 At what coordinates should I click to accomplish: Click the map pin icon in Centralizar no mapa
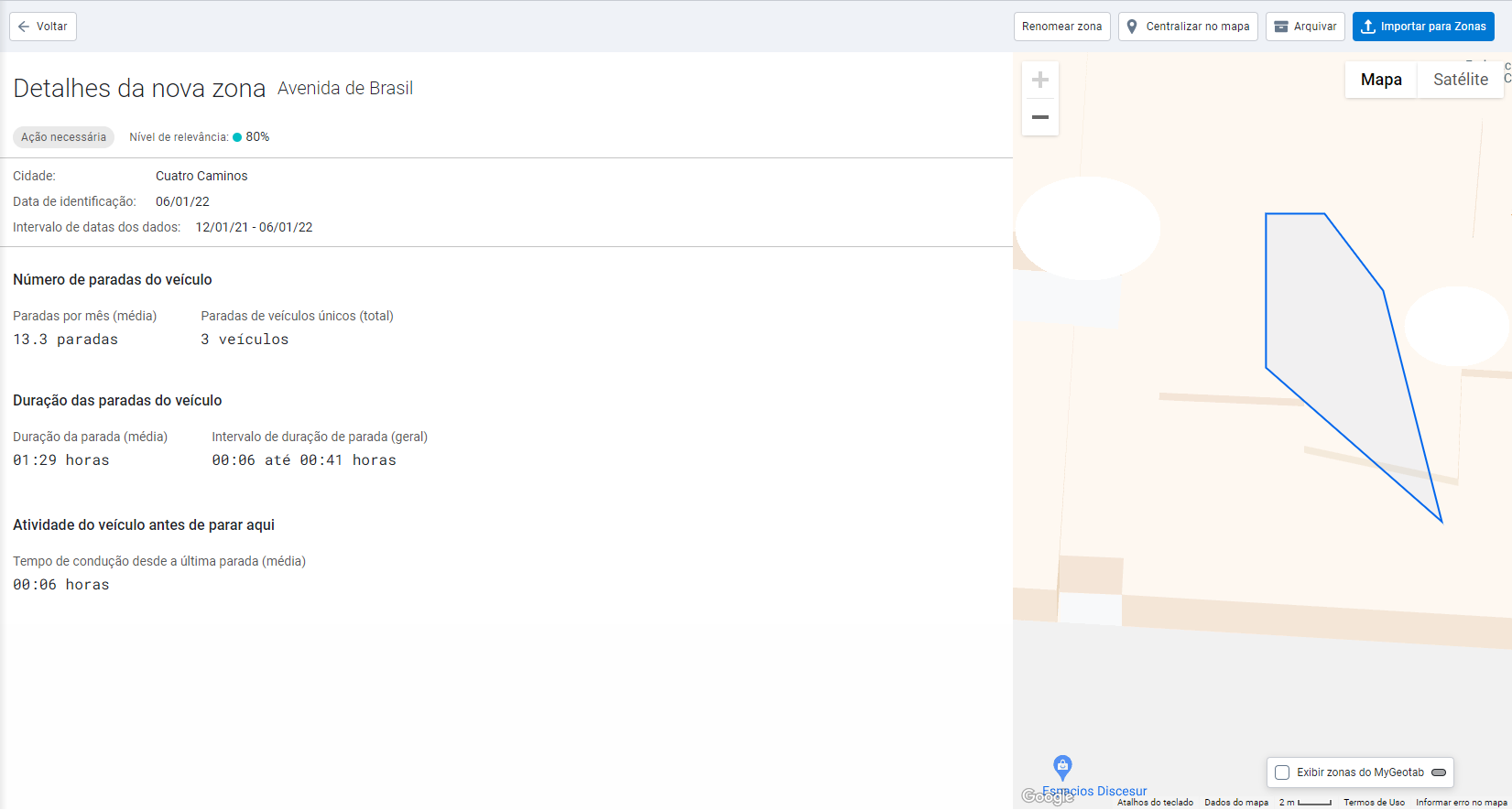[x=1132, y=27]
